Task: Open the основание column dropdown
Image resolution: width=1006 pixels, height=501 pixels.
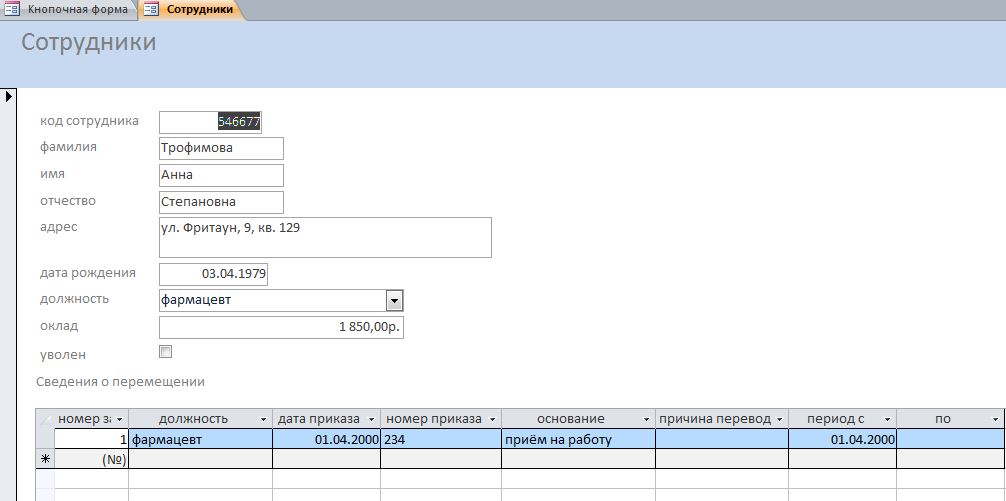Action: click(645, 419)
